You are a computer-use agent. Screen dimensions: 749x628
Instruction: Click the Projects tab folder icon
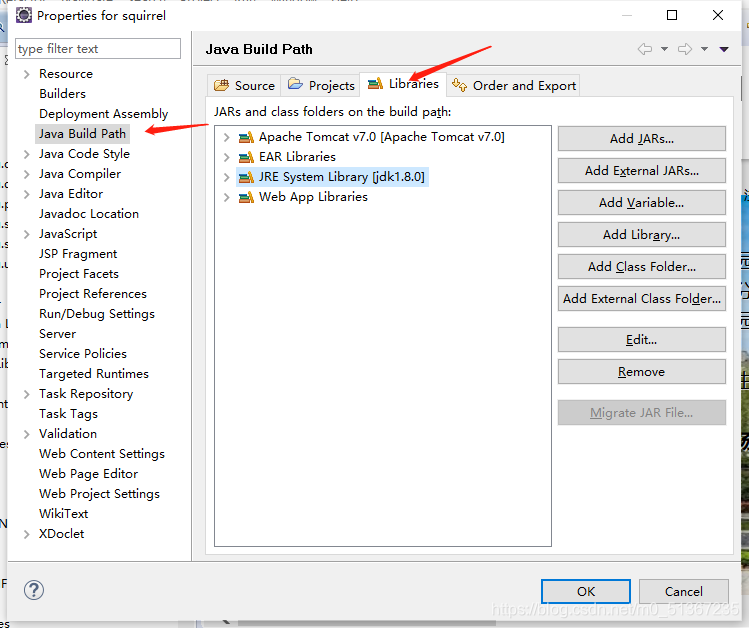click(x=295, y=85)
